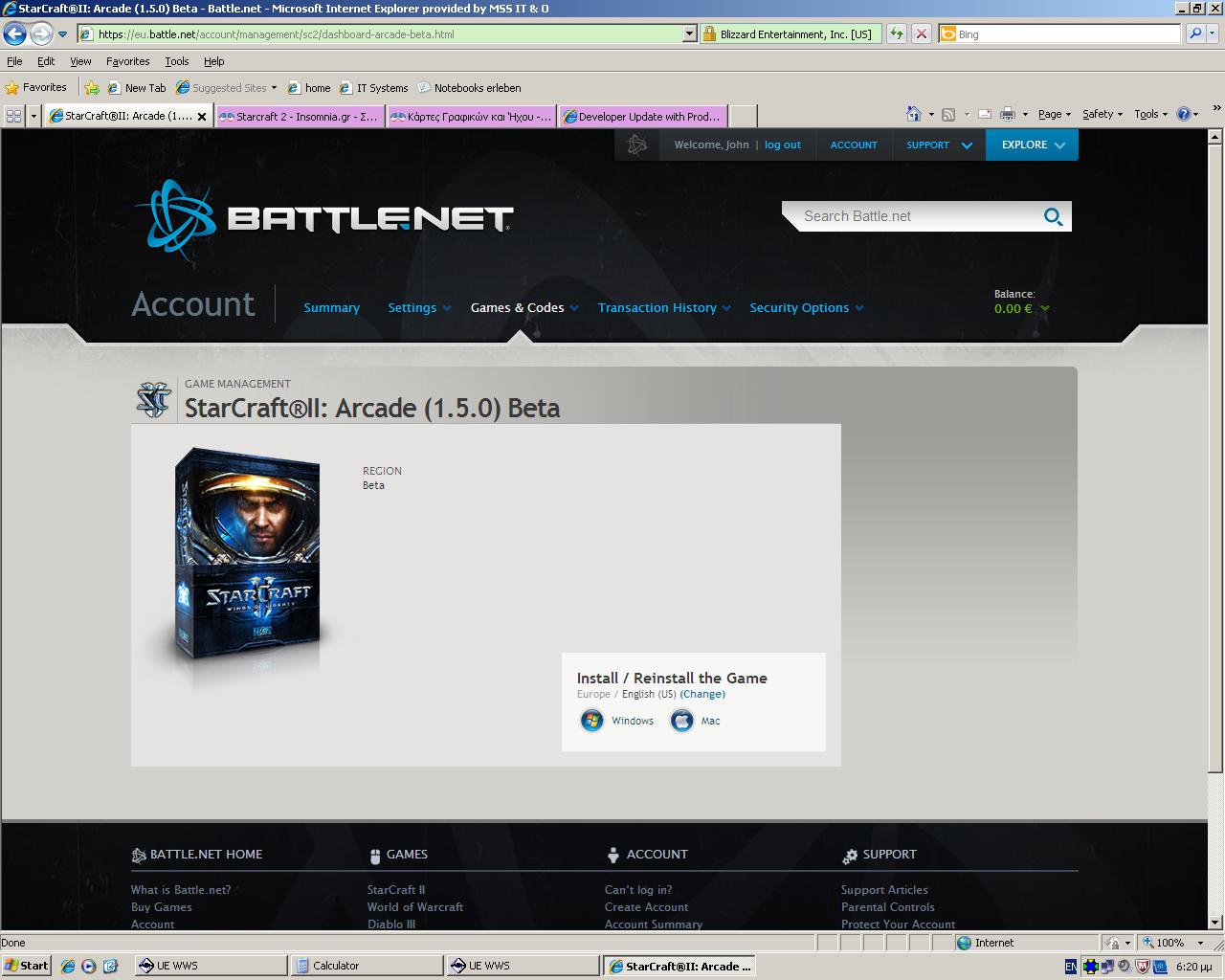Expand the address bar history dropdown
Screen dimensions: 1225x980
click(x=690, y=34)
